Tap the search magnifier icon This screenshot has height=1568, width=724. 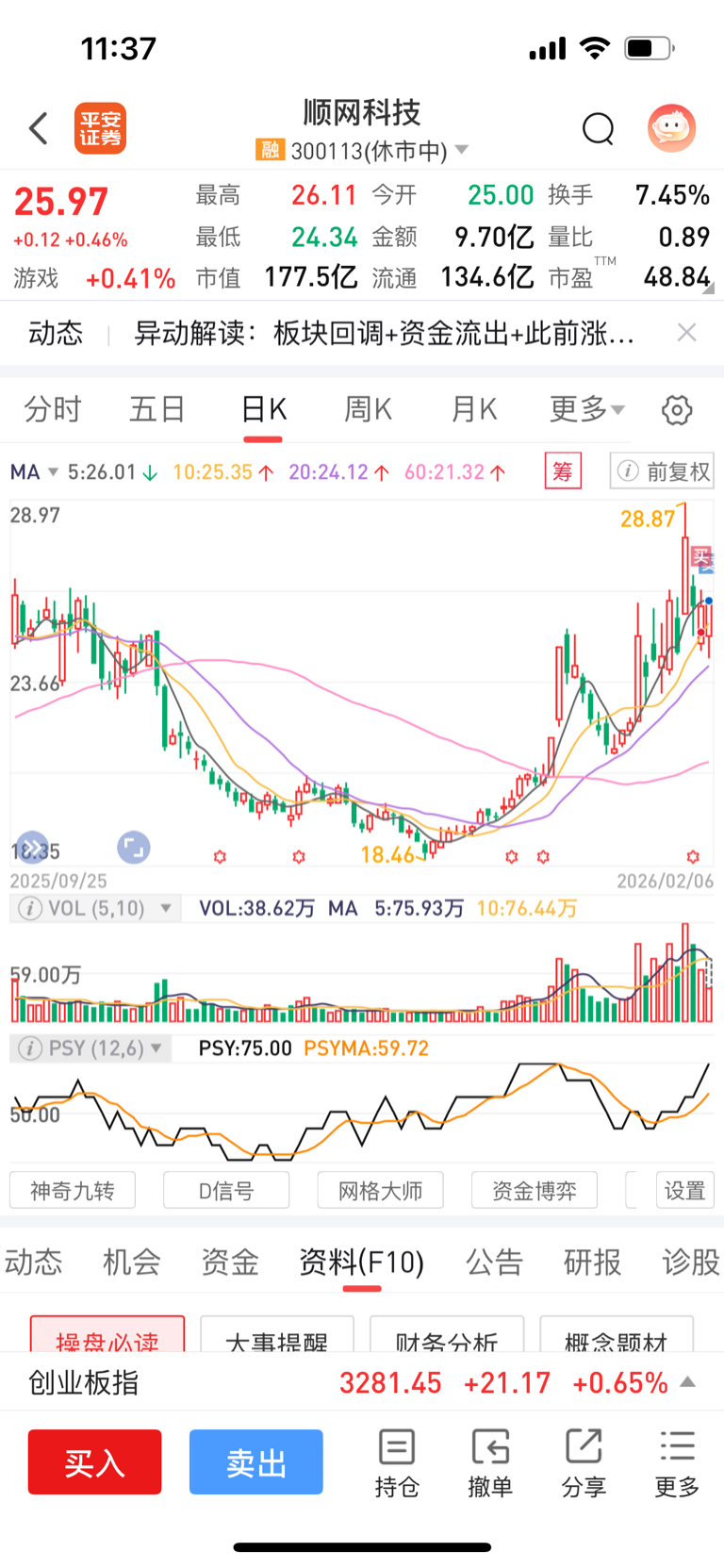(598, 128)
